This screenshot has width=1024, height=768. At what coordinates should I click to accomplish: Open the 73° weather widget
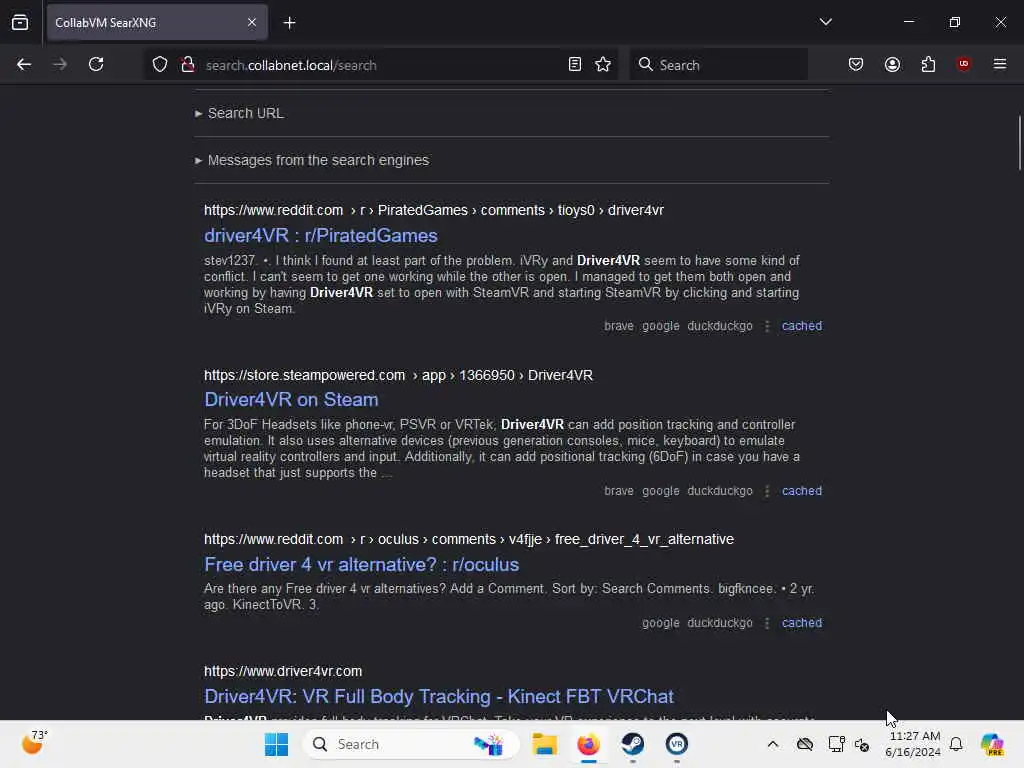click(34, 743)
